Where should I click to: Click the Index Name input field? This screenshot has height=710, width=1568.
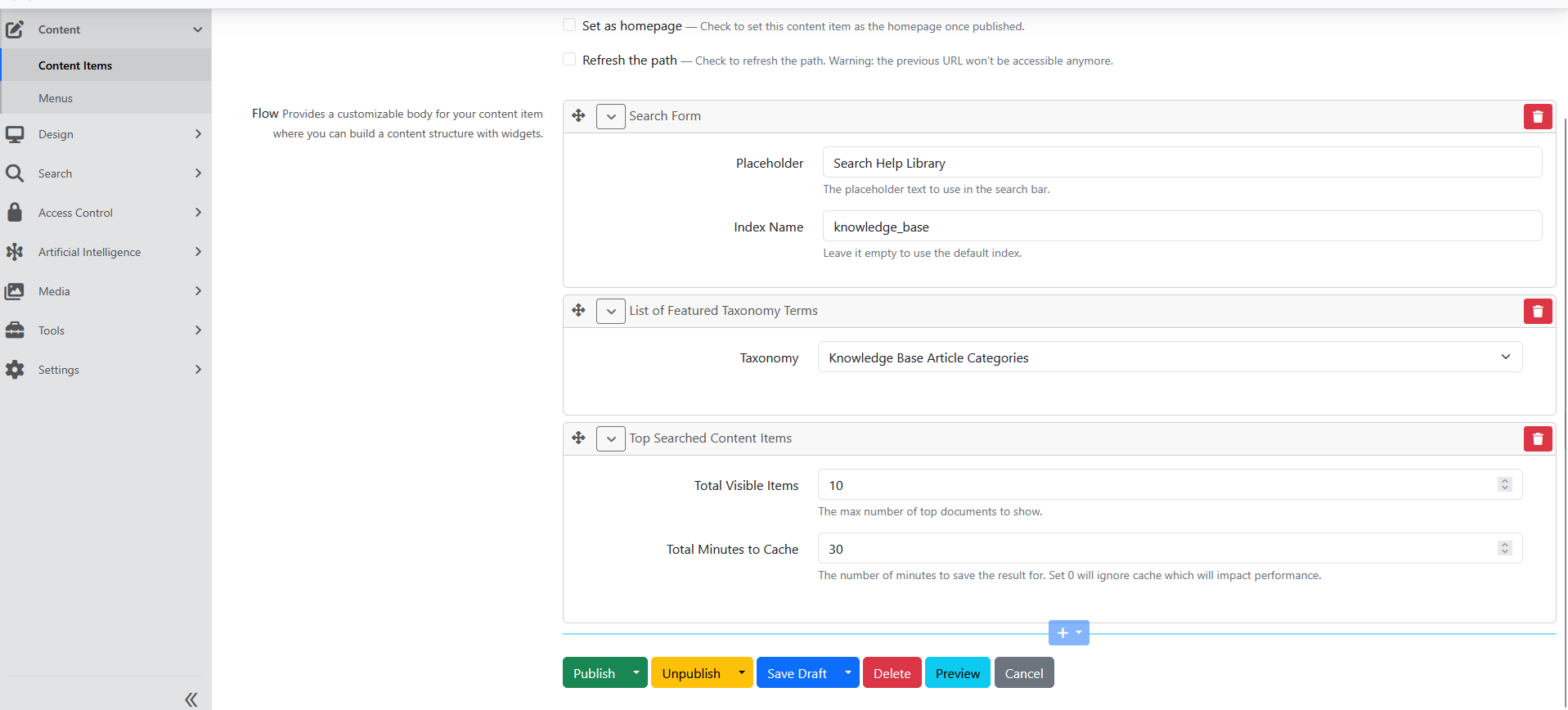[x=1182, y=227]
